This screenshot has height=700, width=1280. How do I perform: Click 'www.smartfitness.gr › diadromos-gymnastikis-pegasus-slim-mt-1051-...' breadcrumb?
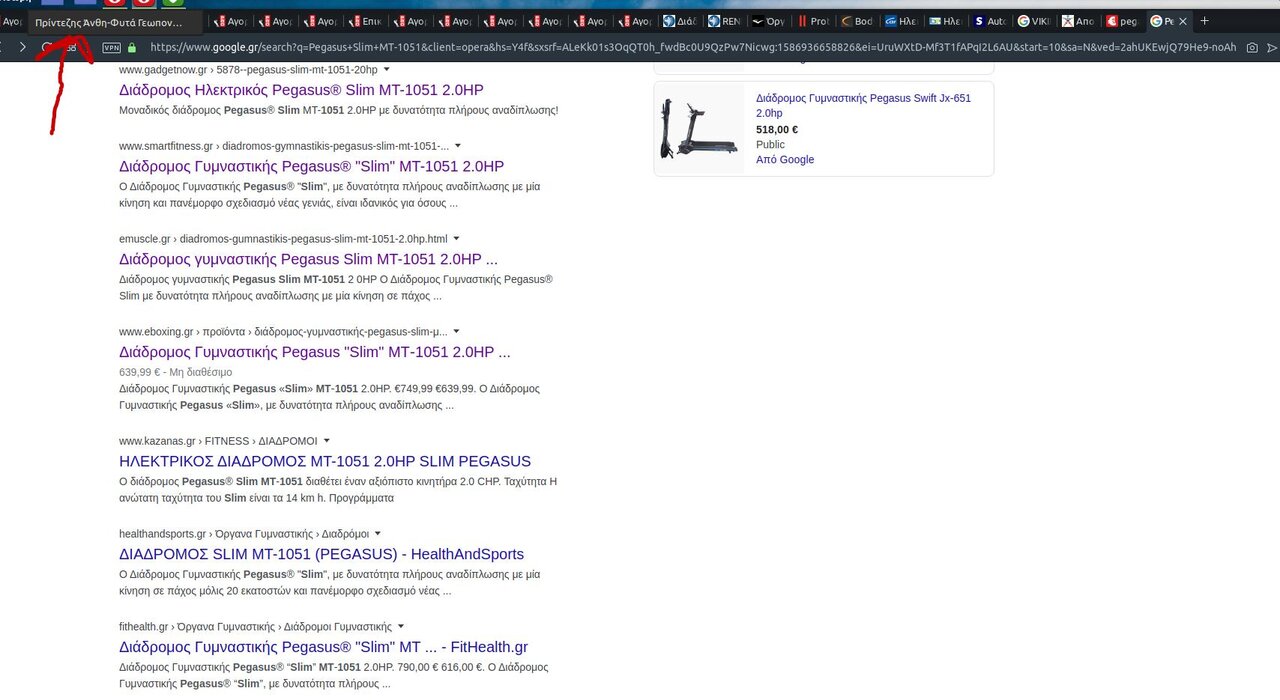[x=284, y=146]
